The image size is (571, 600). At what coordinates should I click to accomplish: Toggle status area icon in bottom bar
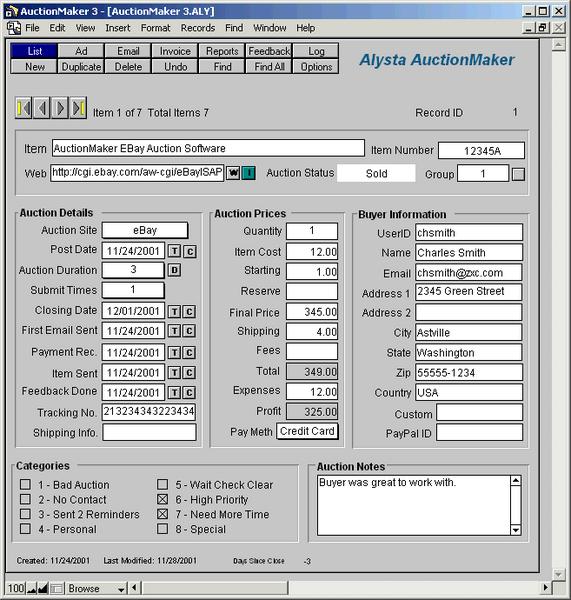click(57, 588)
